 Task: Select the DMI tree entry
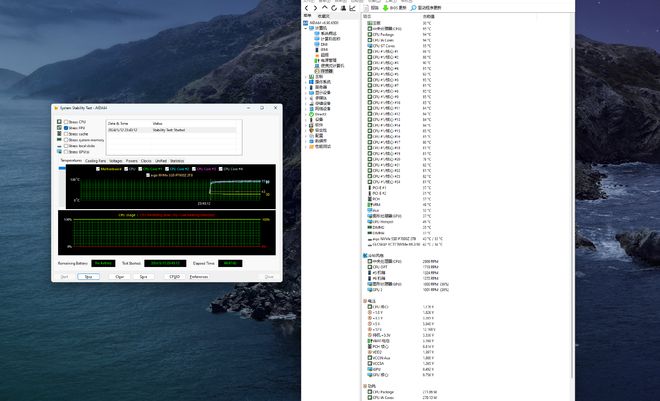[321, 44]
